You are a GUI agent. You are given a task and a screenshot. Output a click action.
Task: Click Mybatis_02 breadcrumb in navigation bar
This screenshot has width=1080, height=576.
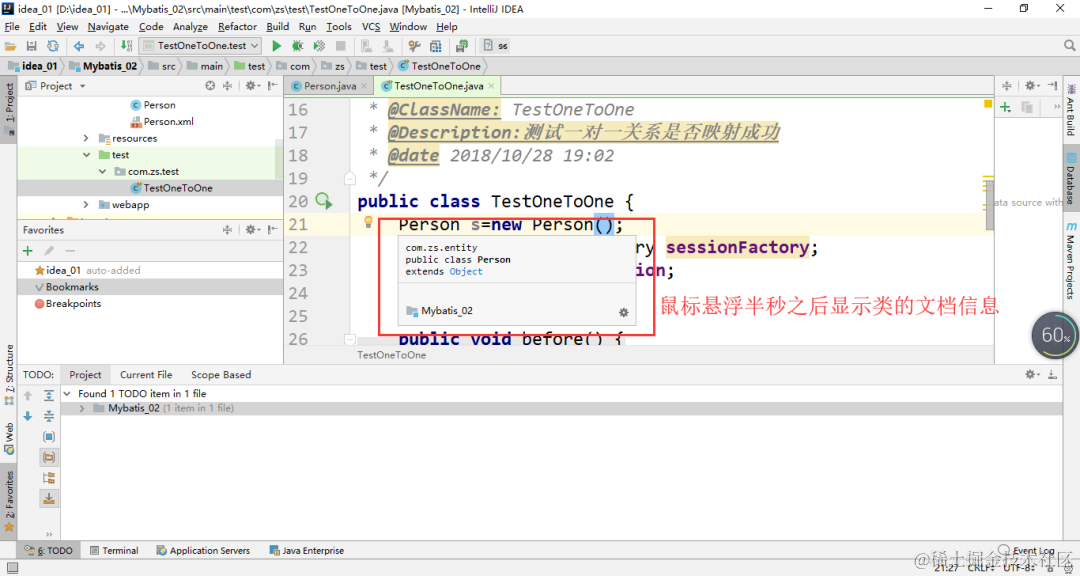click(x=103, y=66)
